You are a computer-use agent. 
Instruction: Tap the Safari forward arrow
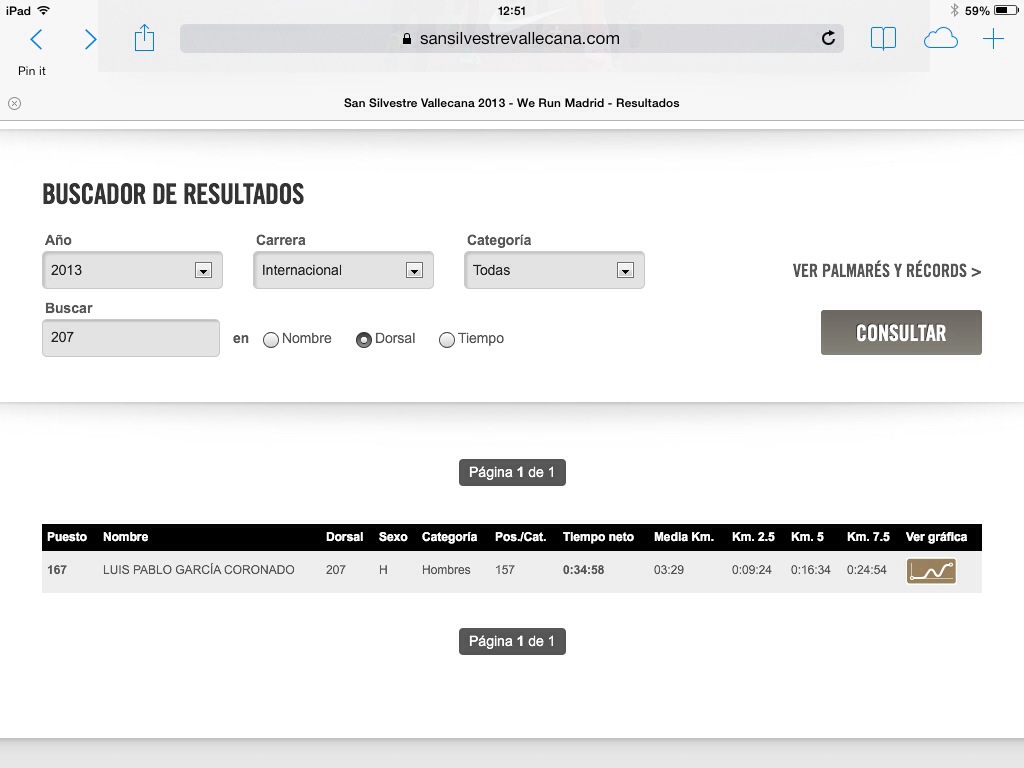pyautogui.click(x=91, y=39)
